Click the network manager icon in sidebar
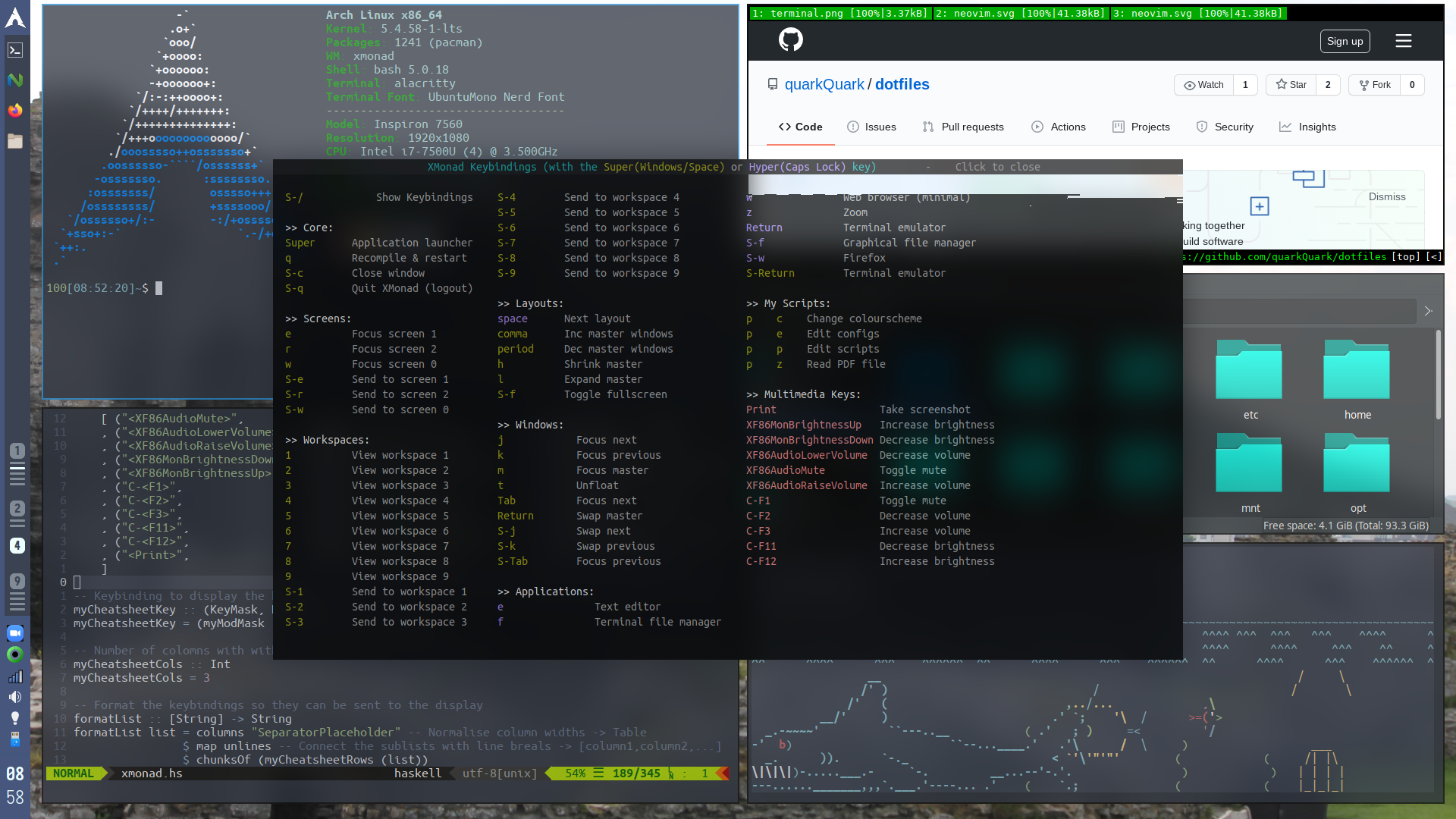Viewport: 1456px width, 819px height. pyautogui.click(x=15, y=676)
